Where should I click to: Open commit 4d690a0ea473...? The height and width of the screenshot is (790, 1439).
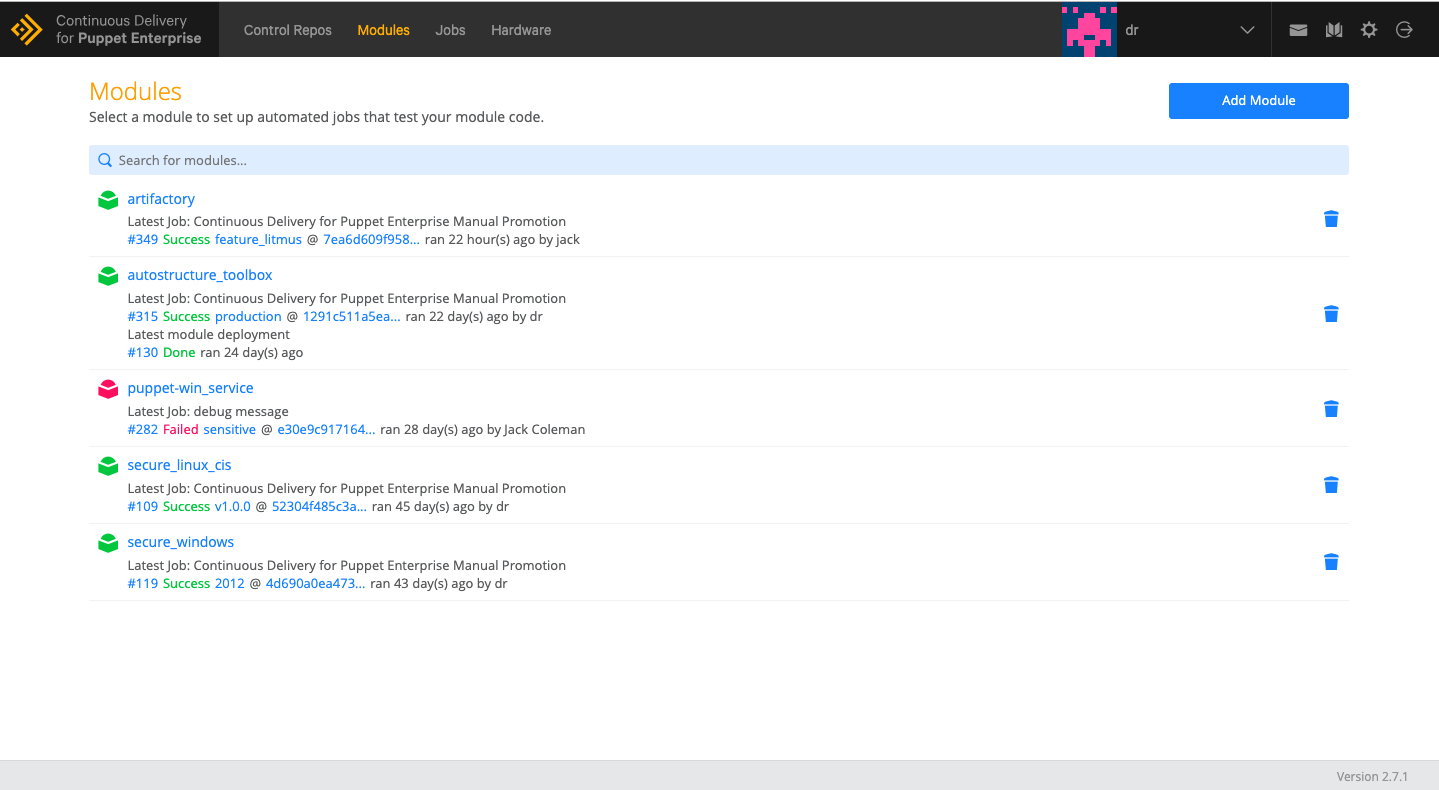click(x=315, y=584)
